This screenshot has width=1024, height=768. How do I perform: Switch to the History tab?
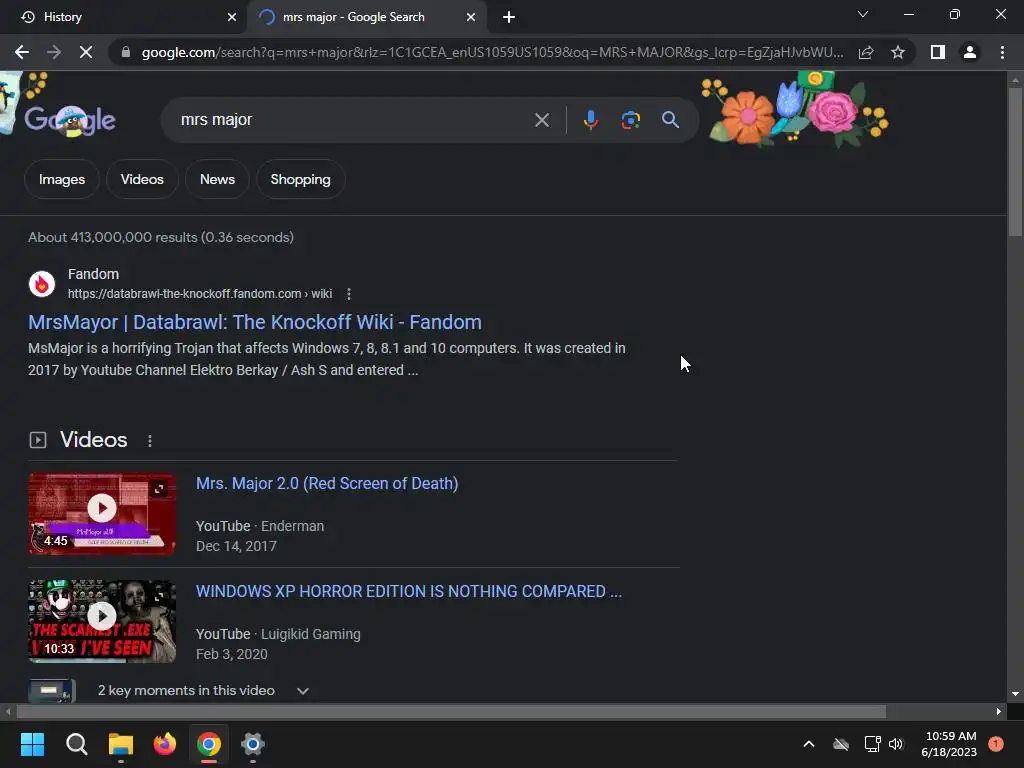click(123, 17)
